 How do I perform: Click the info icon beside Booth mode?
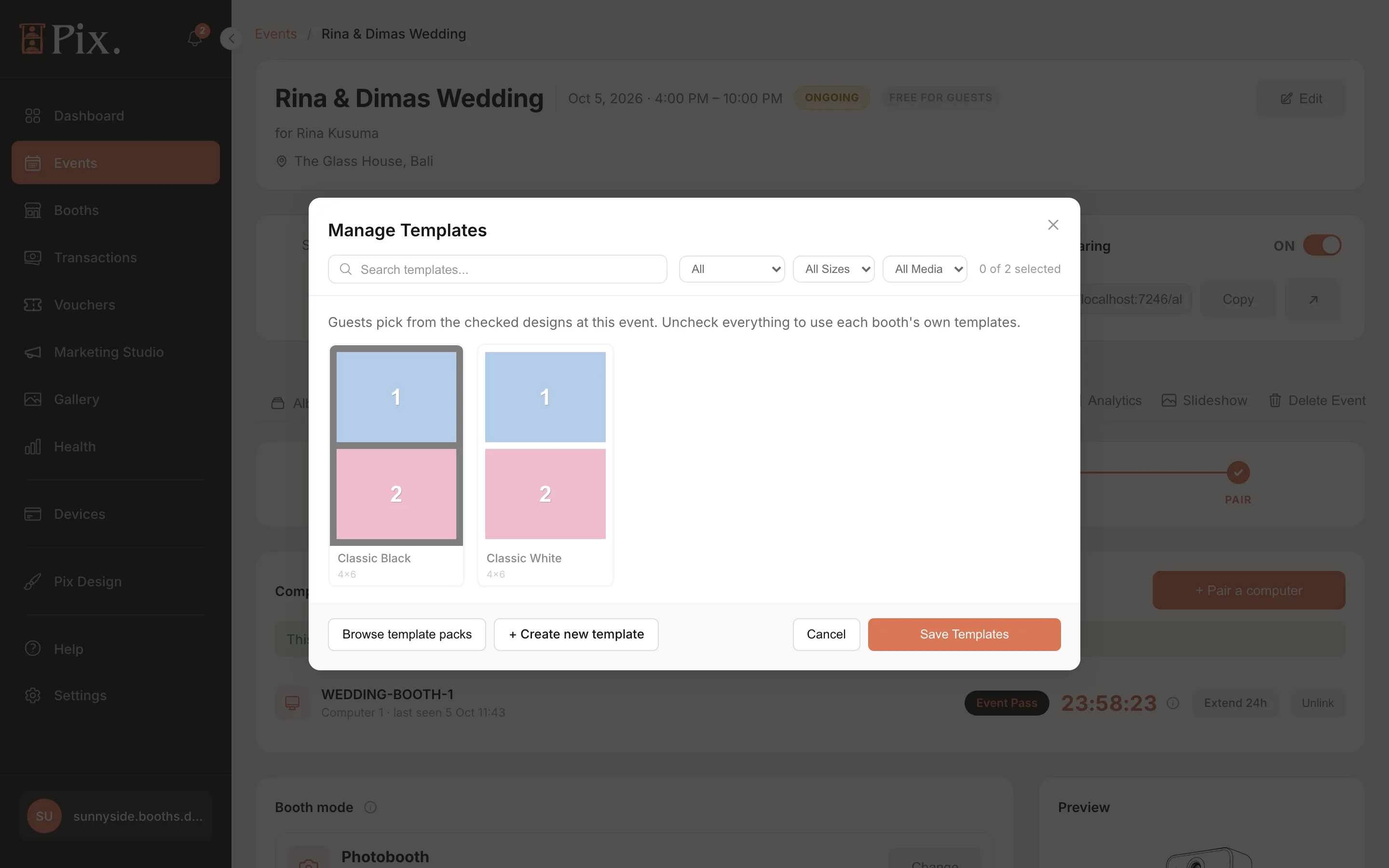click(x=370, y=807)
